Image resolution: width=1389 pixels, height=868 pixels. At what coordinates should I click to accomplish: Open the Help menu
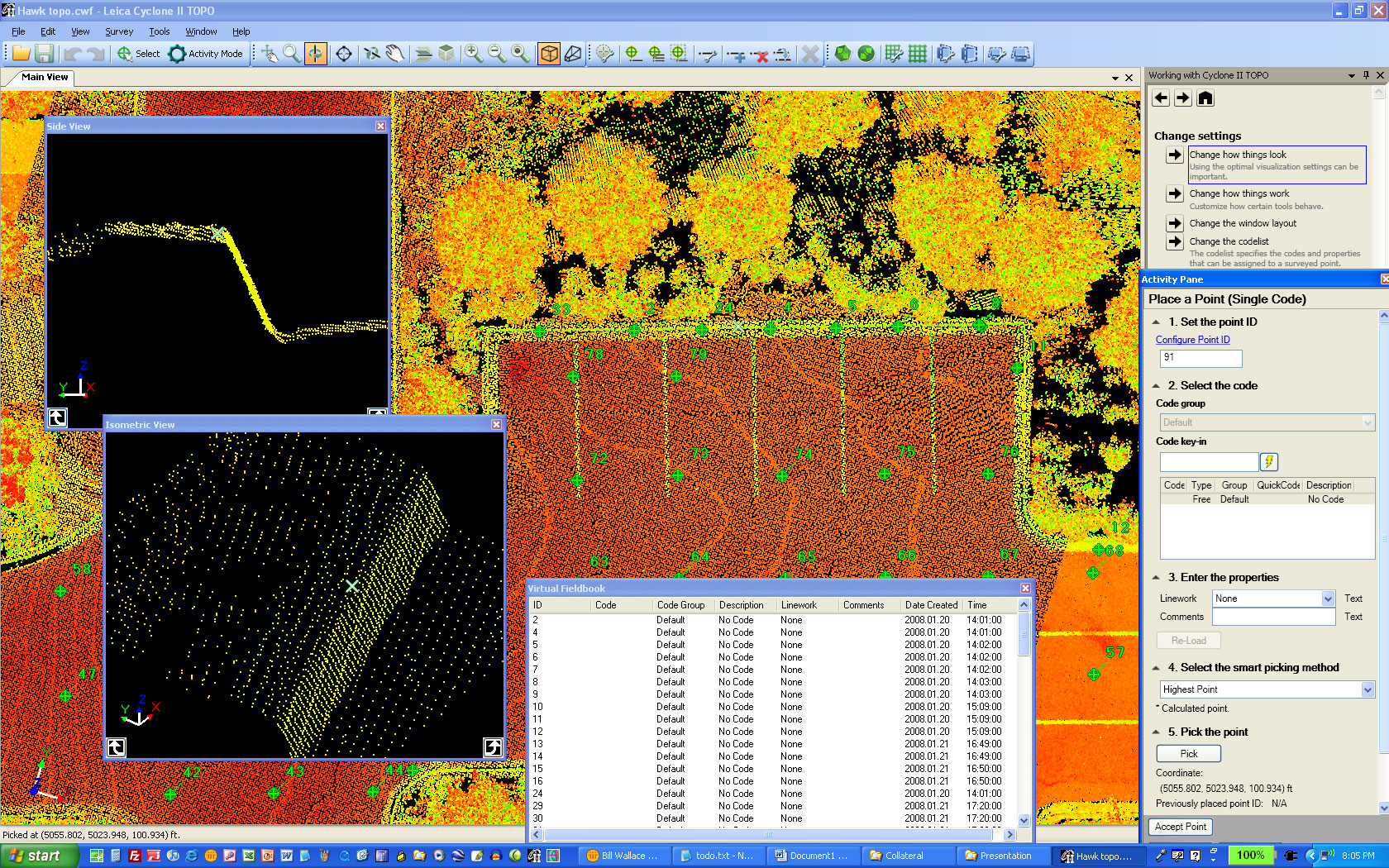(x=241, y=31)
